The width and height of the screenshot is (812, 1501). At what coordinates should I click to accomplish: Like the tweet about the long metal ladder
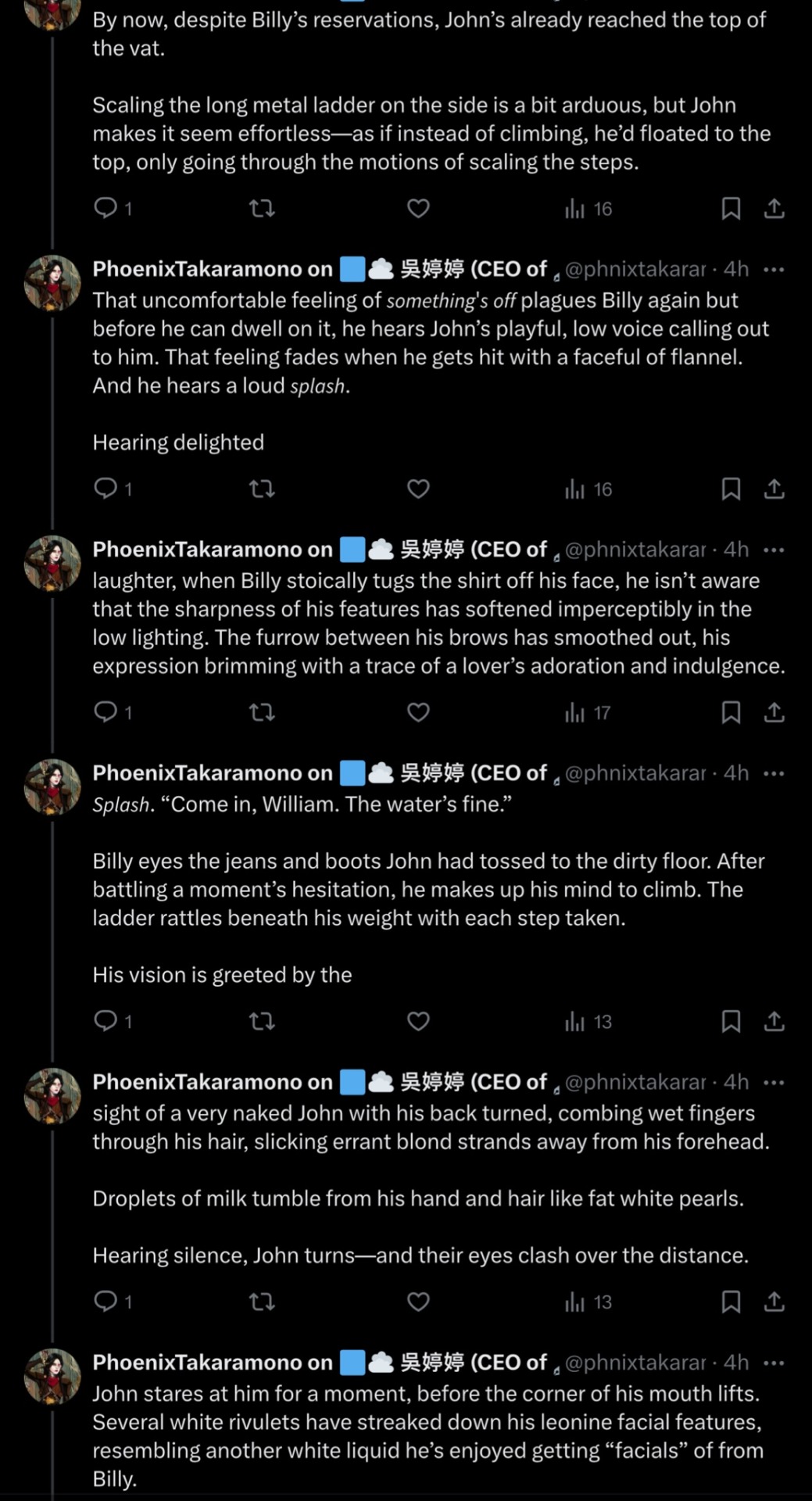pos(419,208)
